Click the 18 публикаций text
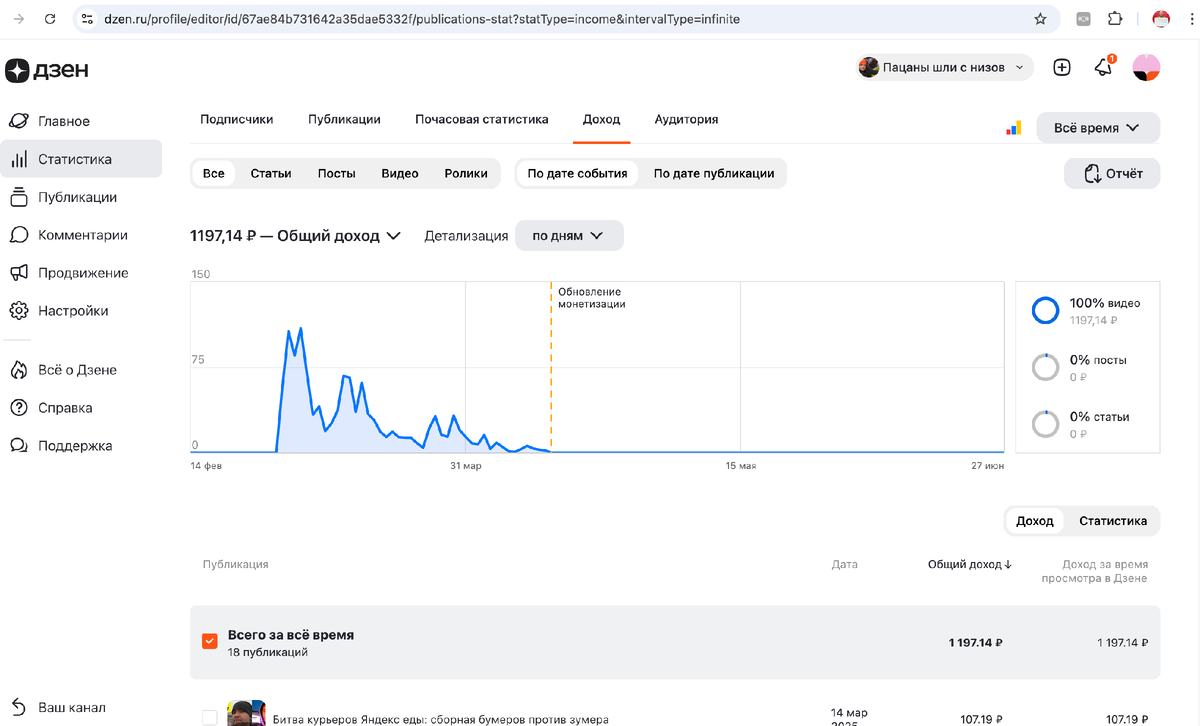Image resolution: width=1200 pixels, height=726 pixels. 267,652
